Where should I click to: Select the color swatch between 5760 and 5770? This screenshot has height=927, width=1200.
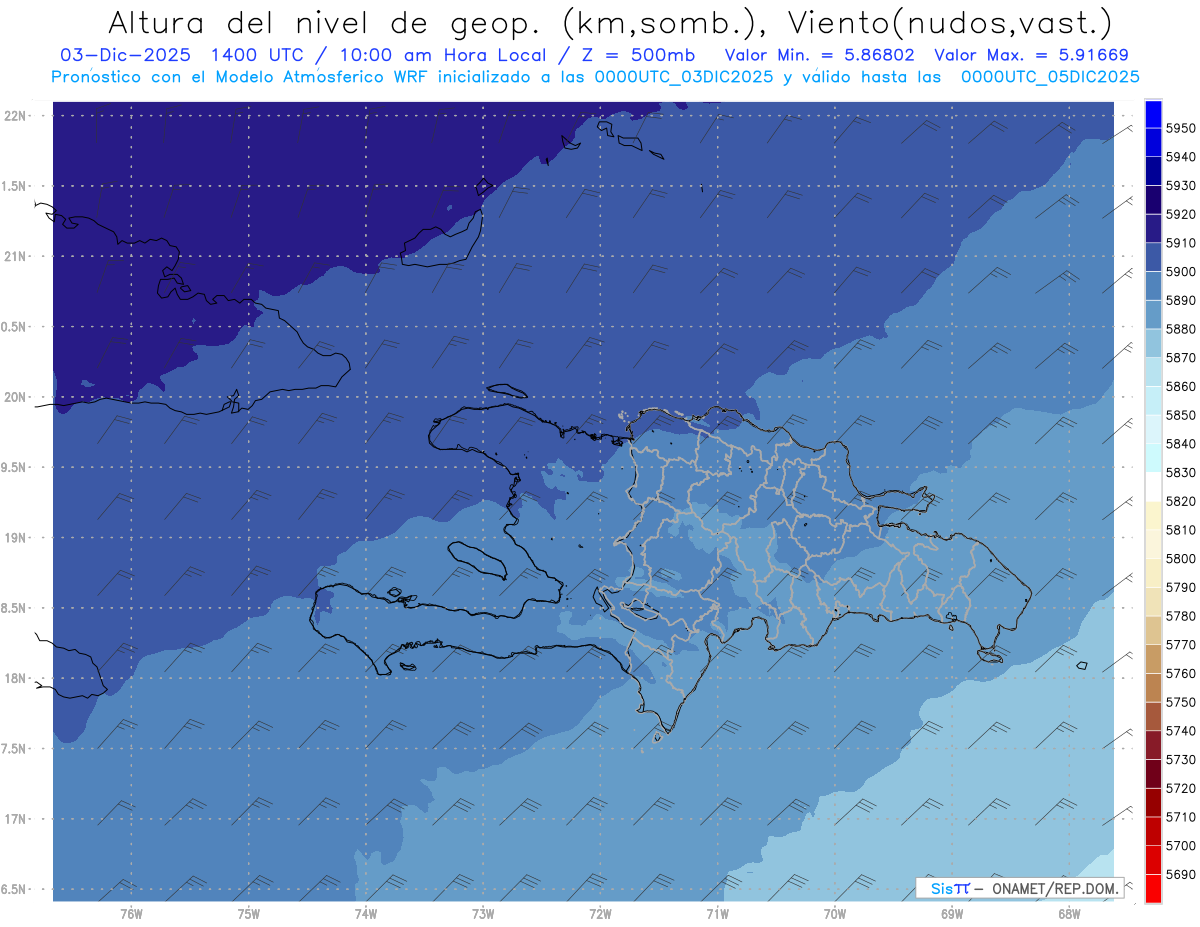point(1153,659)
